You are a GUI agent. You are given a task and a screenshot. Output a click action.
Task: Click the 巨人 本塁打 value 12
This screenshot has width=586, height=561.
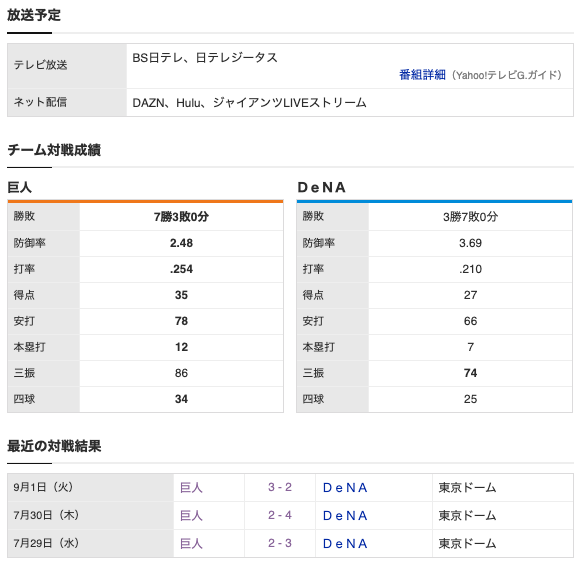point(181,347)
